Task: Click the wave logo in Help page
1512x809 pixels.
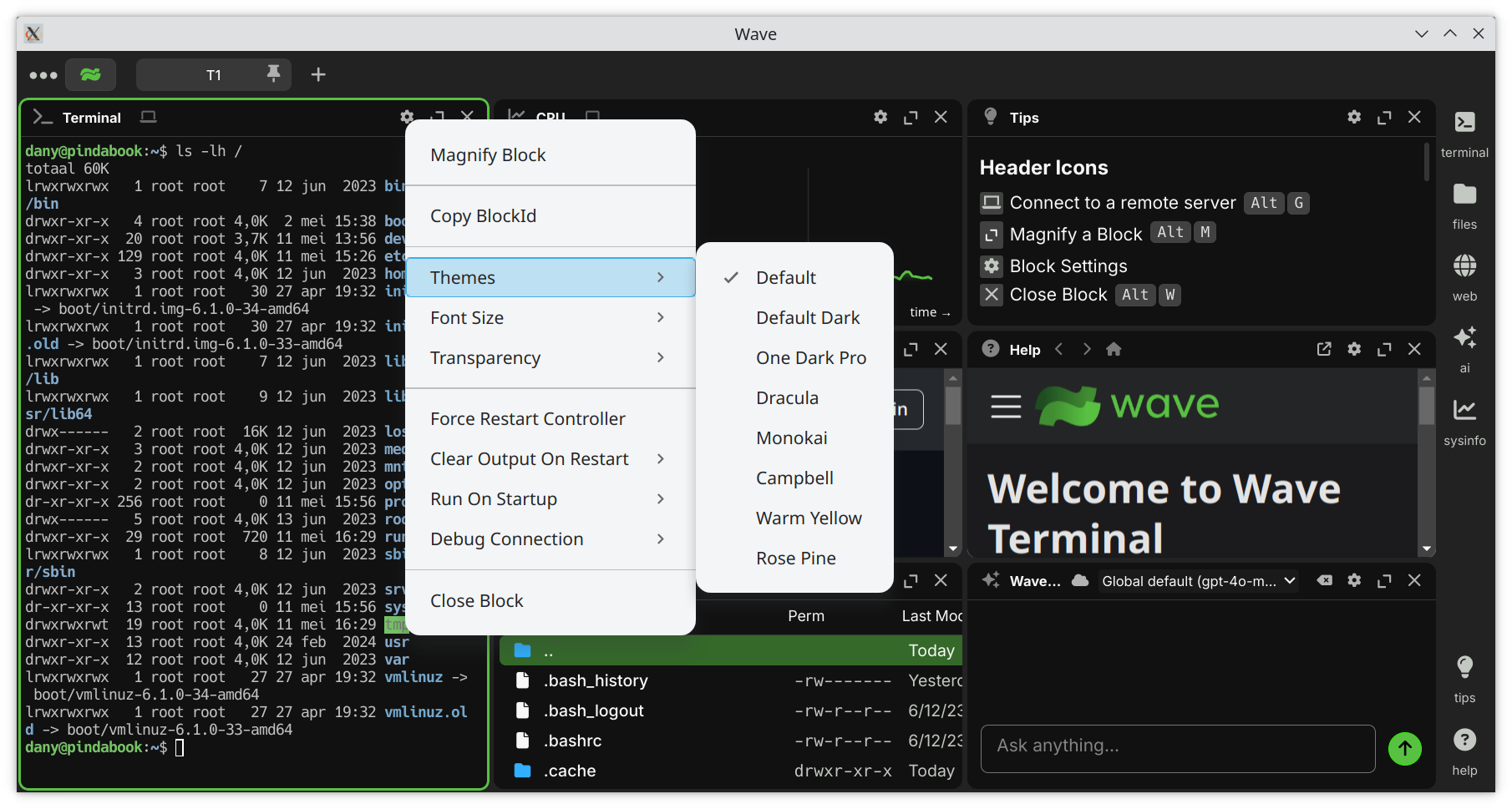Action: click(1127, 406)
